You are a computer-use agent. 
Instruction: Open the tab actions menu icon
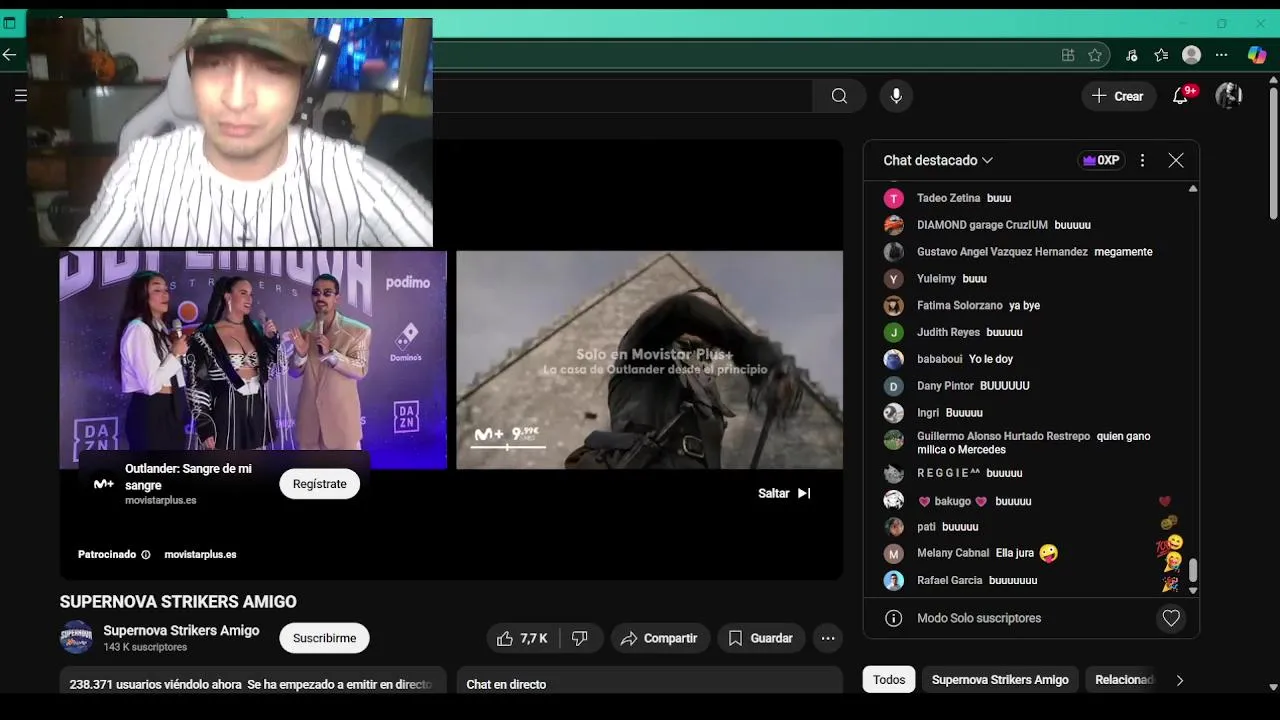[10, 23]
